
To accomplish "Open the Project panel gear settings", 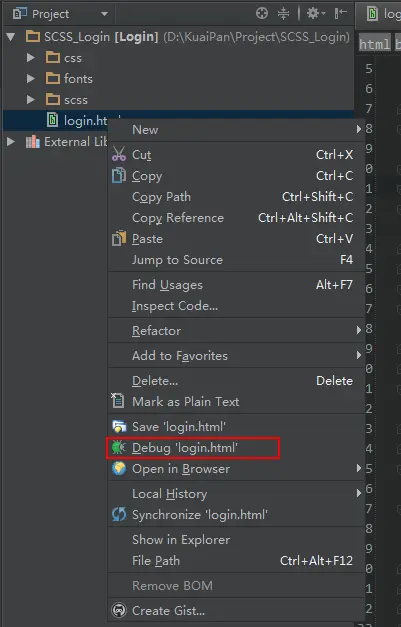I will pos(315,14).
